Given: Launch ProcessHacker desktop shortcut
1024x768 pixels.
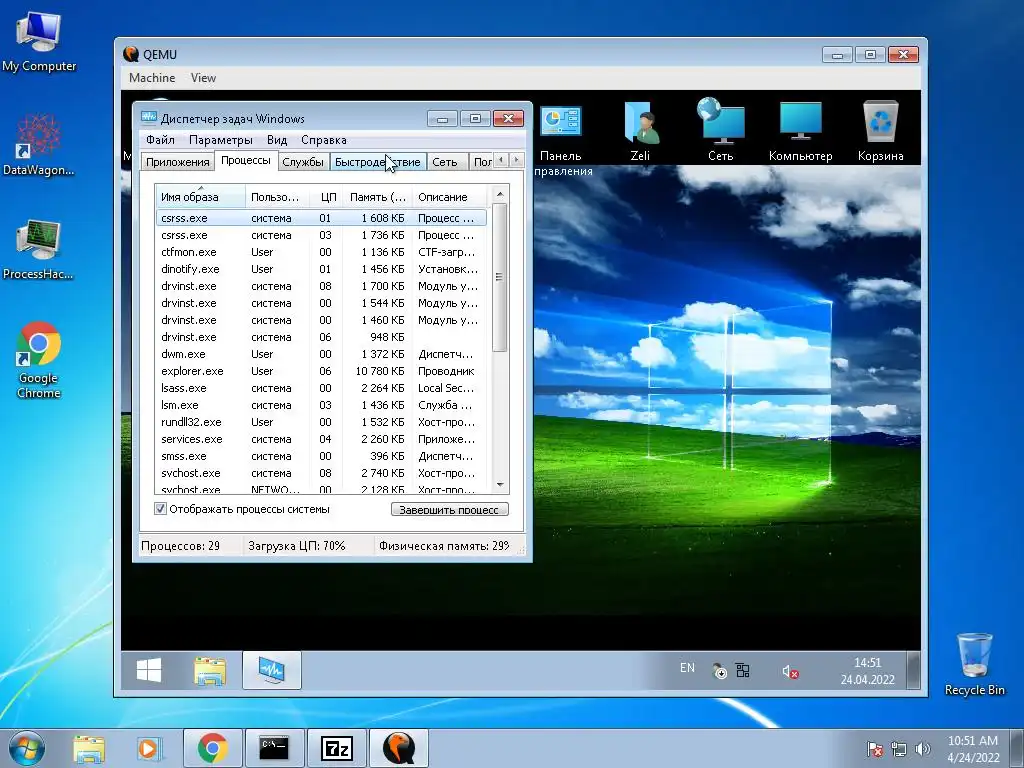Looking at the screenshot, I should point(39,249).
